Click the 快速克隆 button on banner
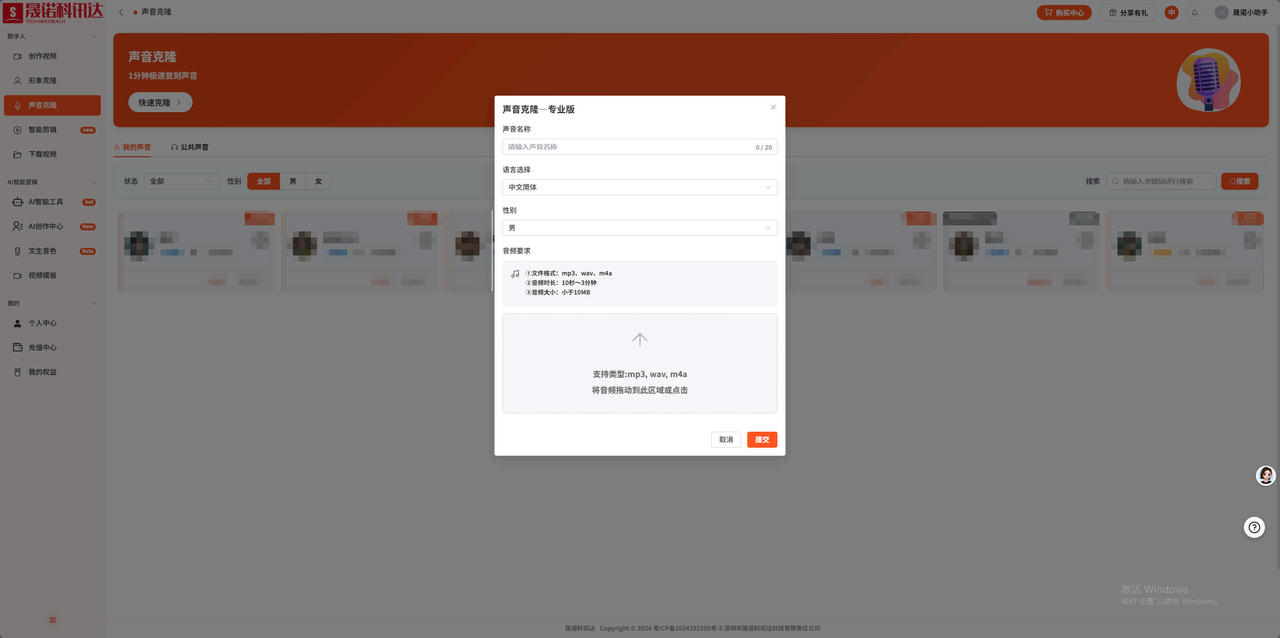This screenshot has height=638, width=1280. (160, 102)
